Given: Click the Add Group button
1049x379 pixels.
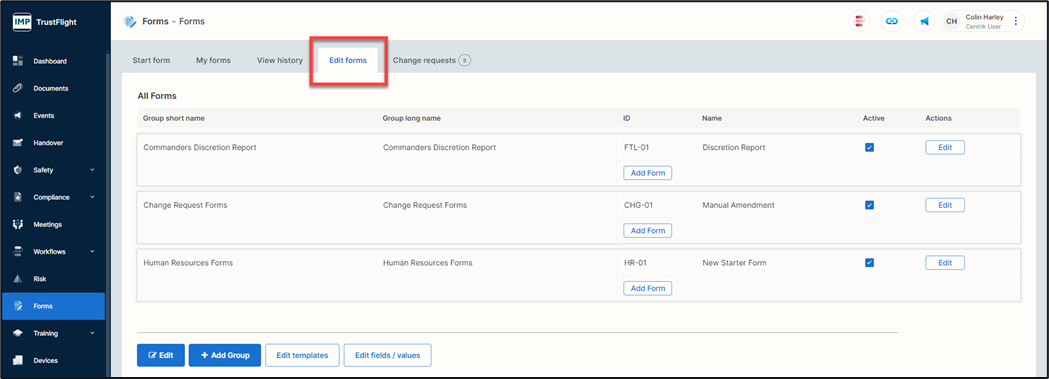Looking at the screenshot, I should pos(225,356).
